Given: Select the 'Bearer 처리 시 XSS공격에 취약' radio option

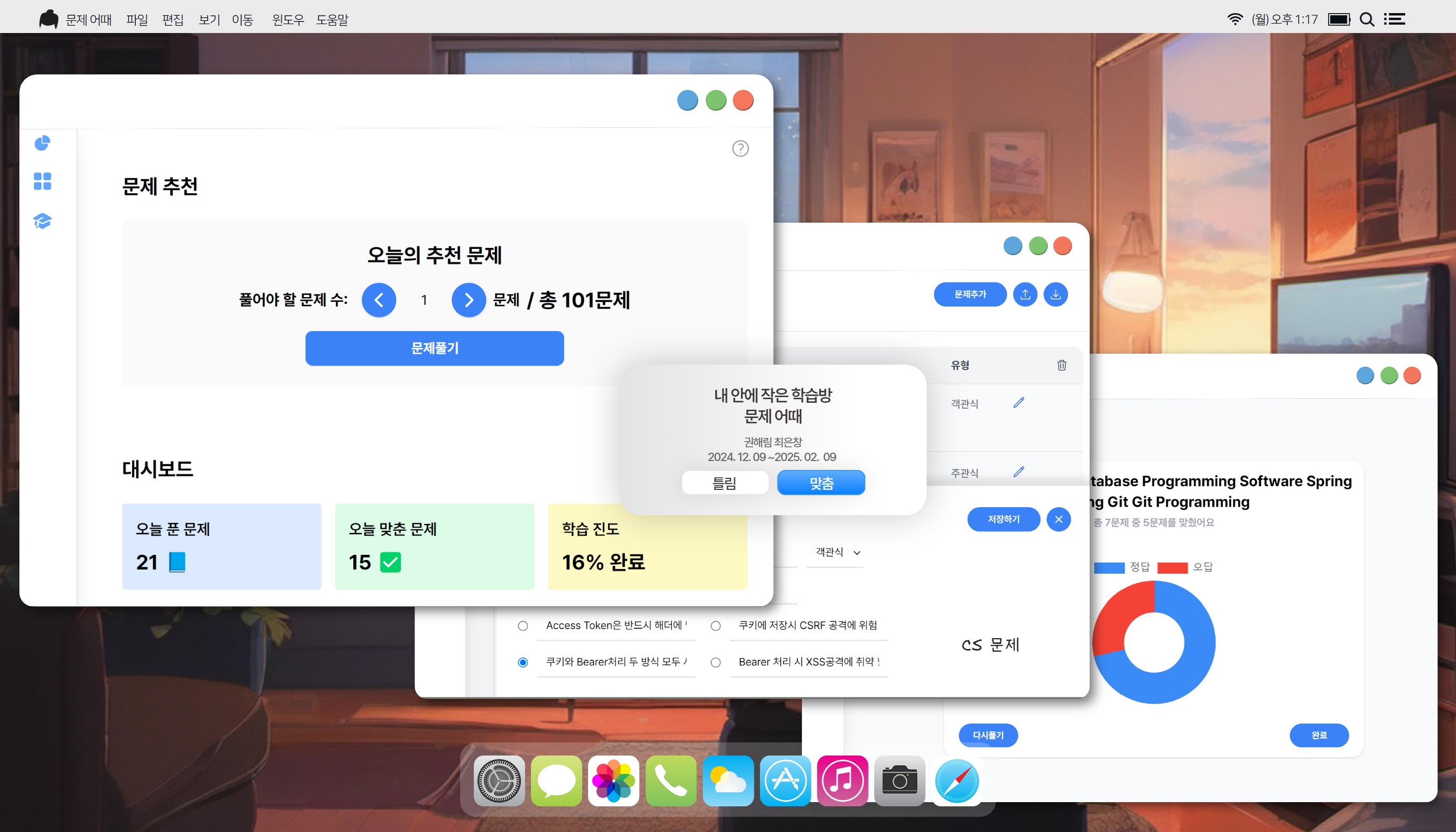Looking at the screenshot, I should click(x=715, y=662).
